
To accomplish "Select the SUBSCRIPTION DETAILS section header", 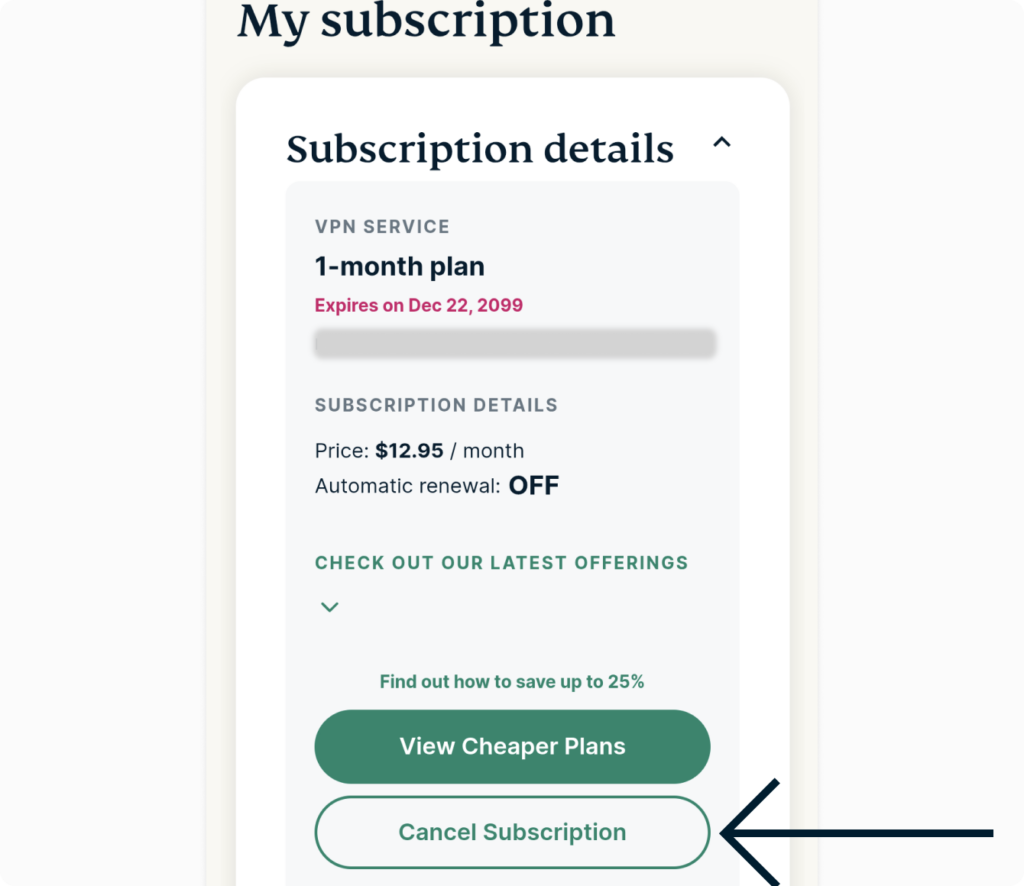I will point(435,404).
